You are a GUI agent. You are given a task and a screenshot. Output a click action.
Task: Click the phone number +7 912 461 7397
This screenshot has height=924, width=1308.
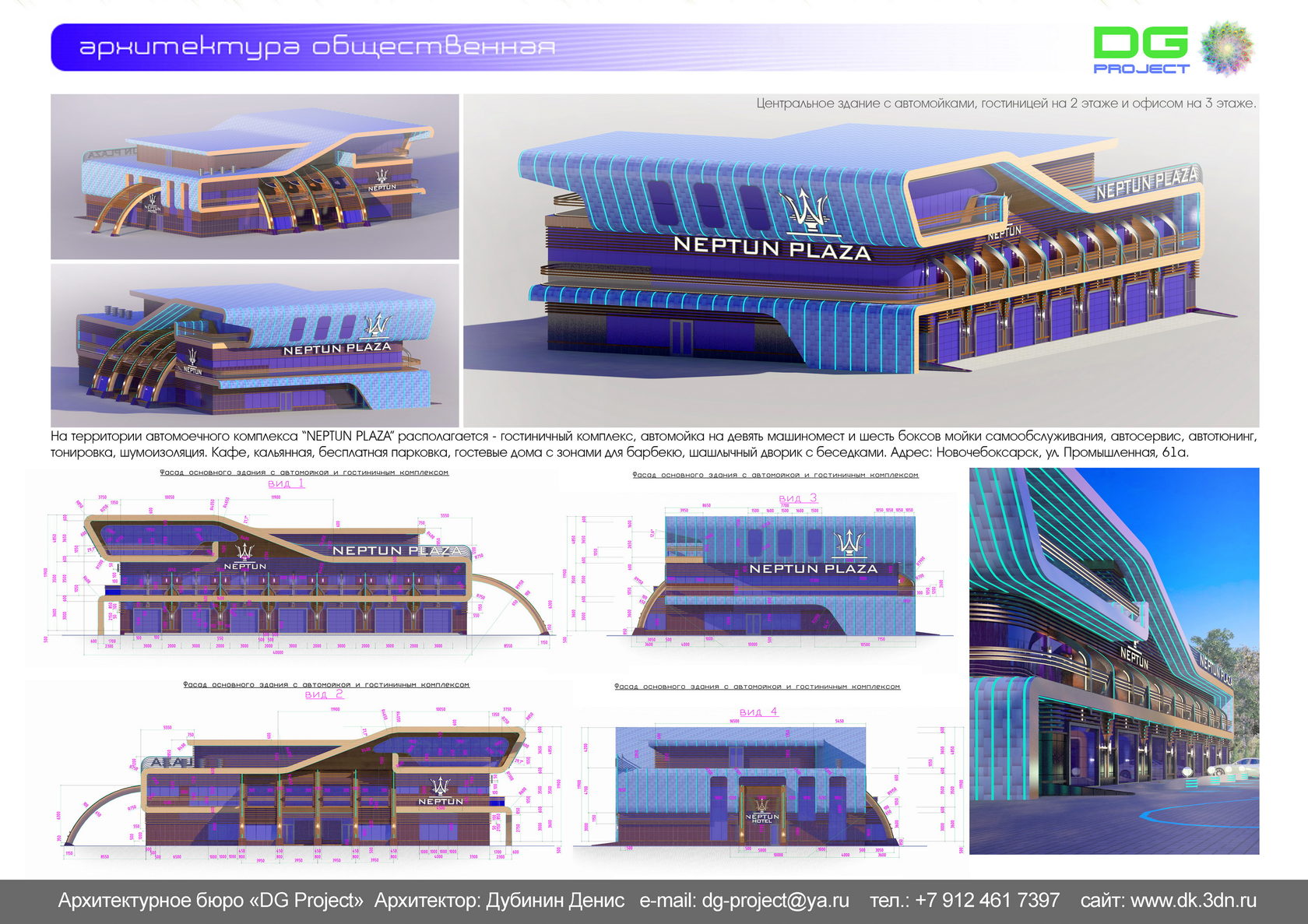click(987, 901)
